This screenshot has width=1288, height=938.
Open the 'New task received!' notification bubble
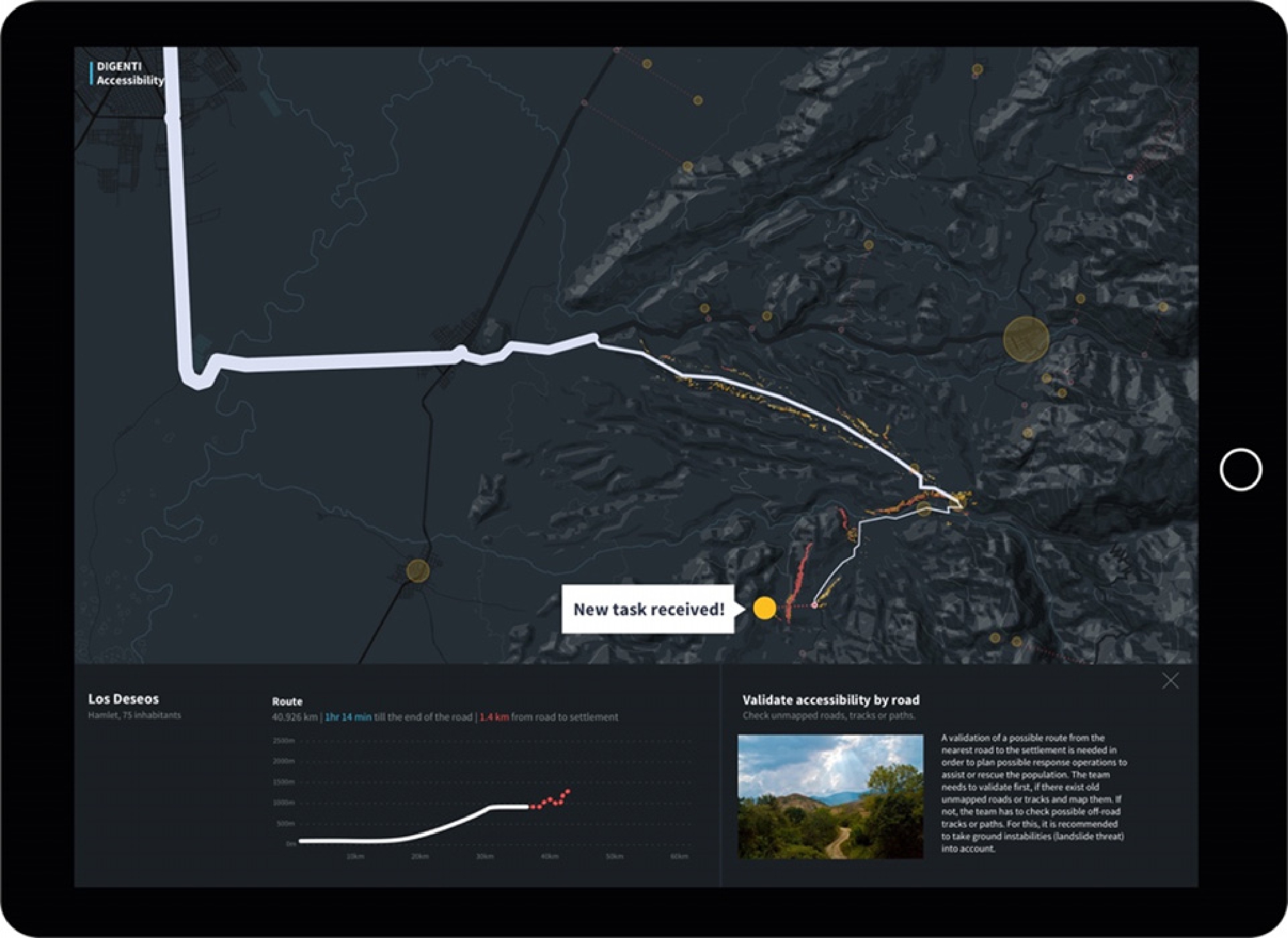[x=648, y=609]
